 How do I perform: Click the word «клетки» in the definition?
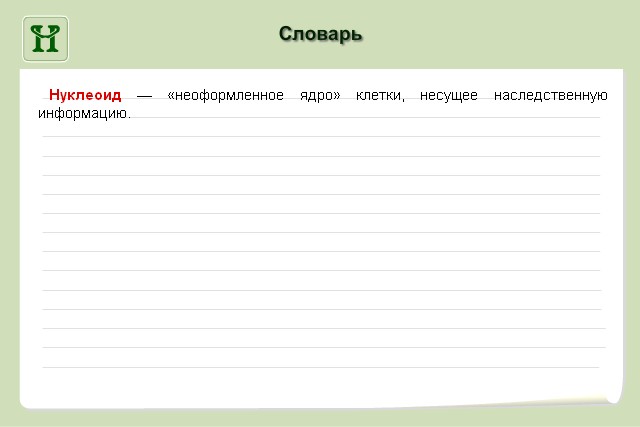tap(380, 95)
